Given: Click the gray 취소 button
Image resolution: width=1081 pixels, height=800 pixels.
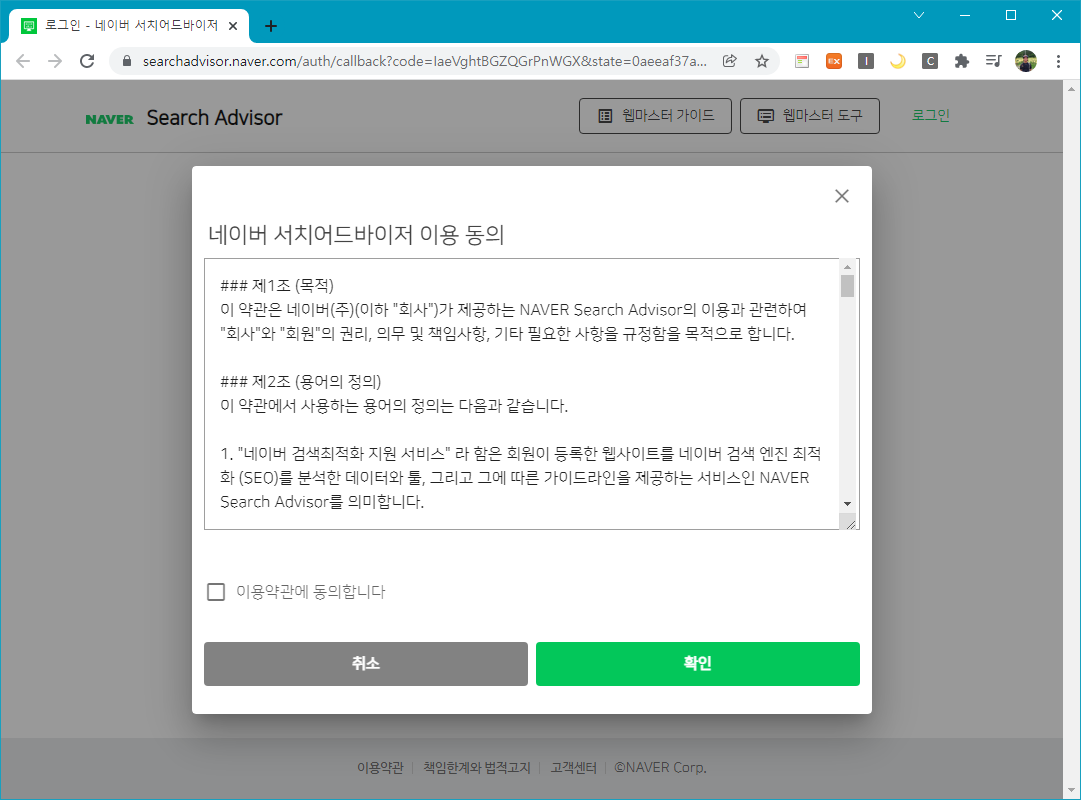Looking at the screenshot, I should tap(365, 663).
